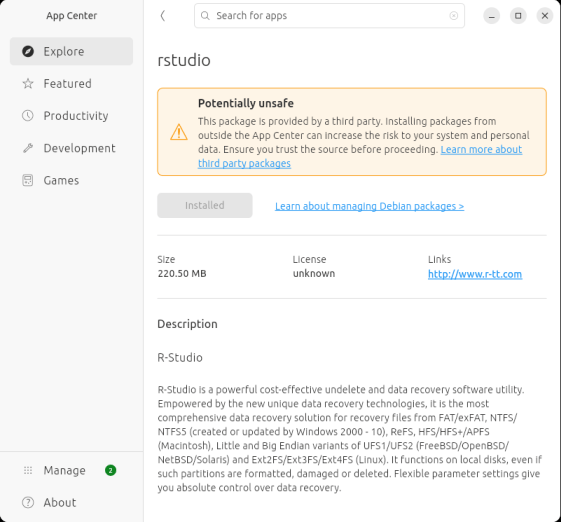The width and height of the screenshot is (561, 522).
Task: Visit the http://www.r-tt.com link
Action: coord(475,274)
